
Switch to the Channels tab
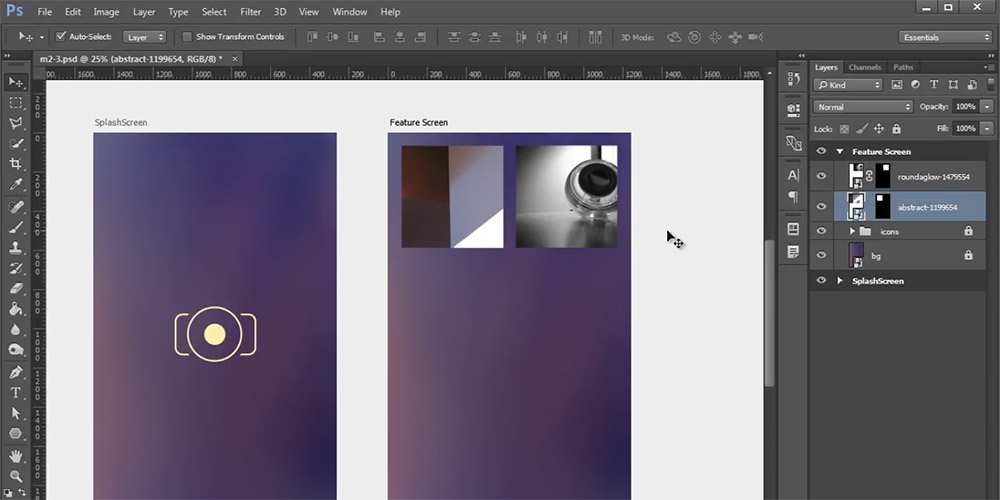click(x=863, y=67)
